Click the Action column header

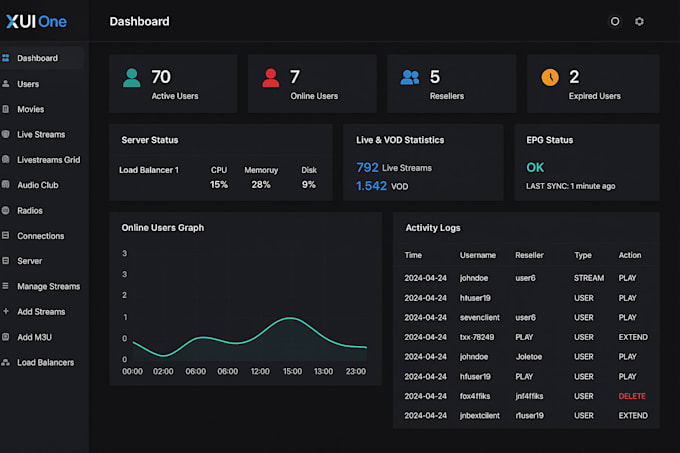(x=630, y=255)
